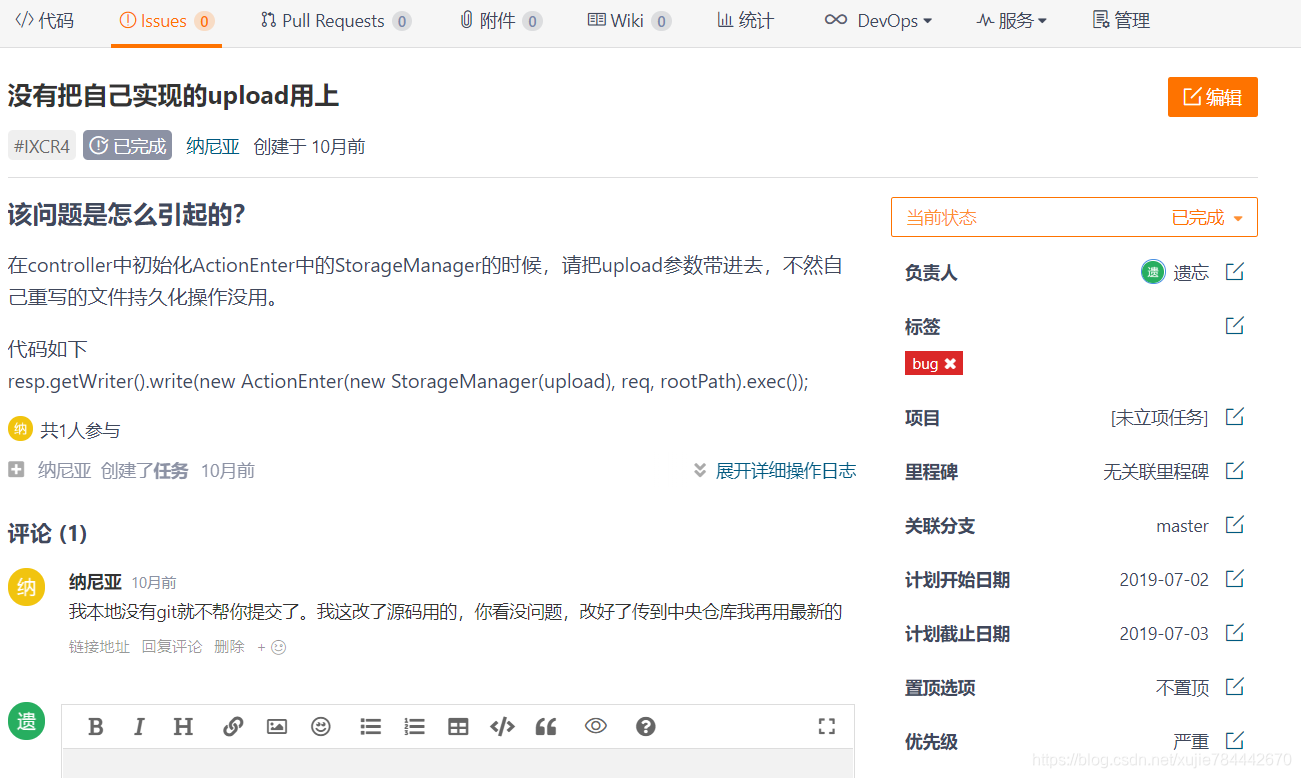
Task: Edit the 标签 labels field
Action: pos(1235,326)
